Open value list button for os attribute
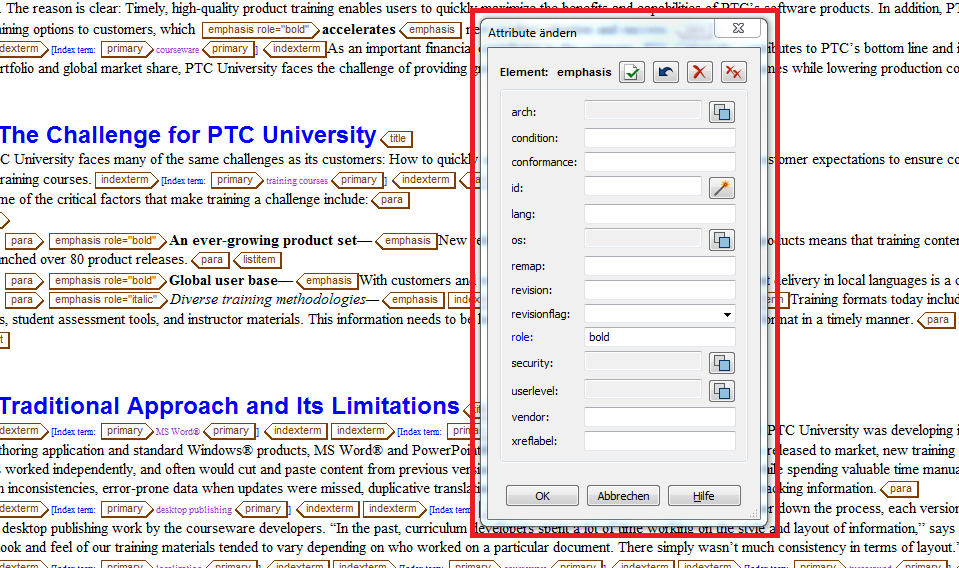This screenshot has height=568, width=959. tap(722, 240)
